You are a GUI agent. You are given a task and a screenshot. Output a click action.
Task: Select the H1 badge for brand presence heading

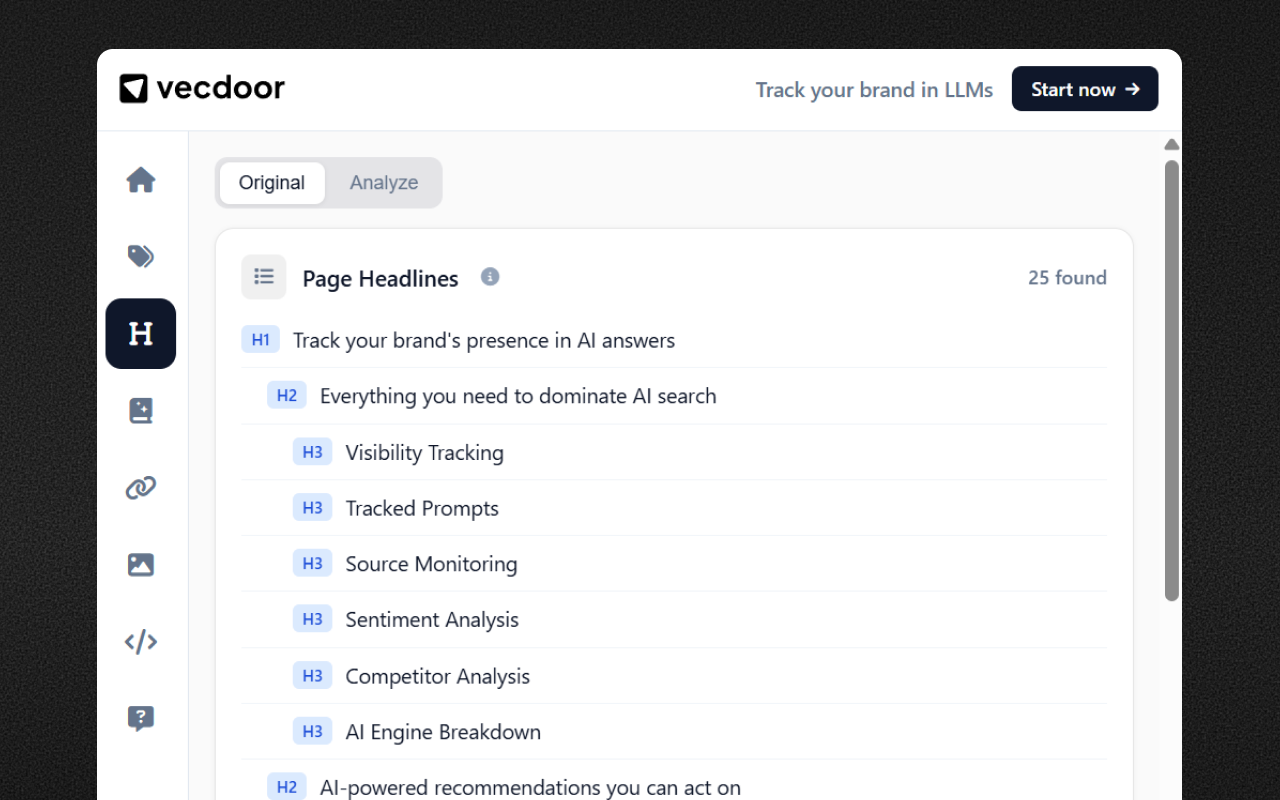[x=260, y=339]
